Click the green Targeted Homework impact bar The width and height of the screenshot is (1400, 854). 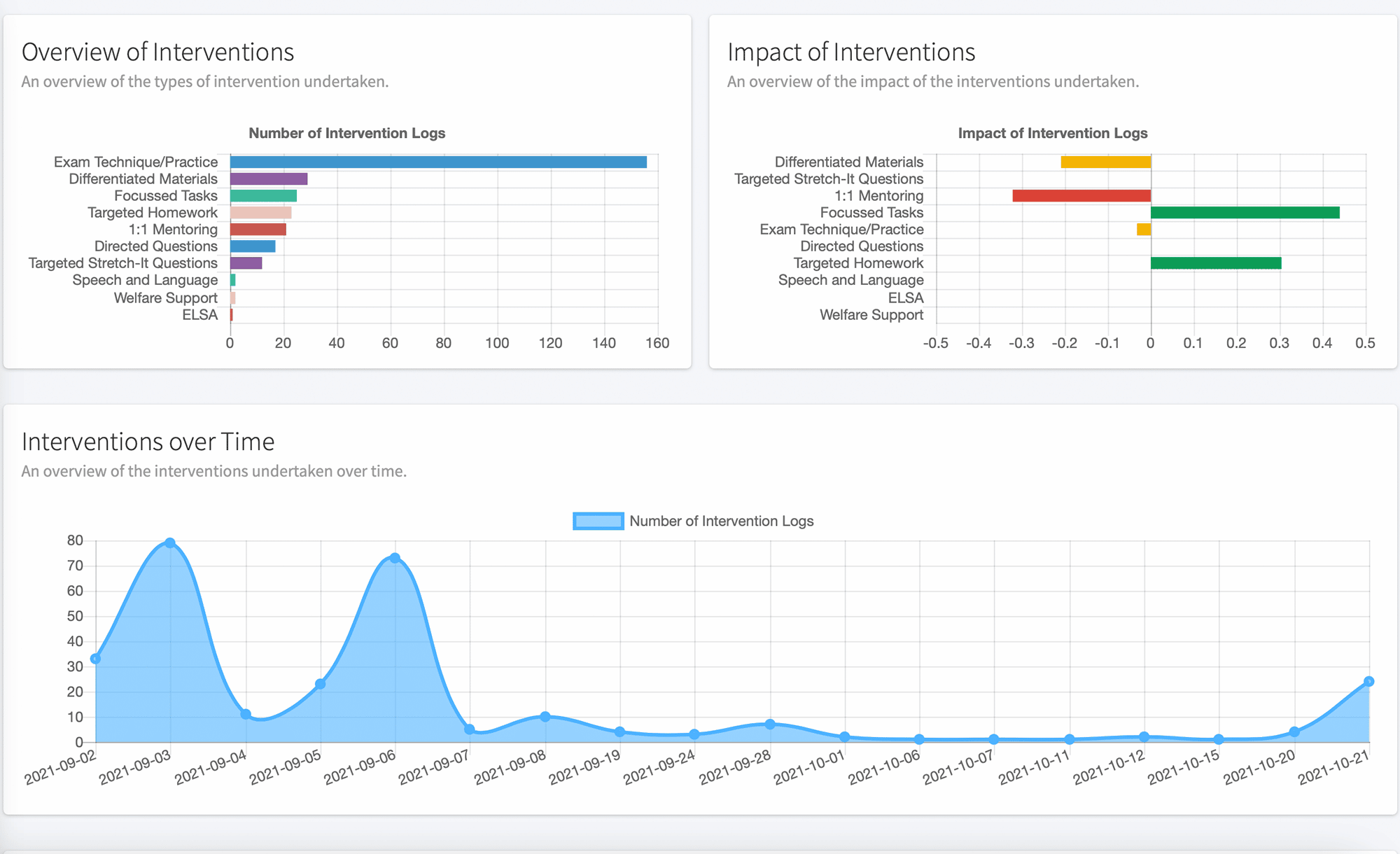[1216, 263]
